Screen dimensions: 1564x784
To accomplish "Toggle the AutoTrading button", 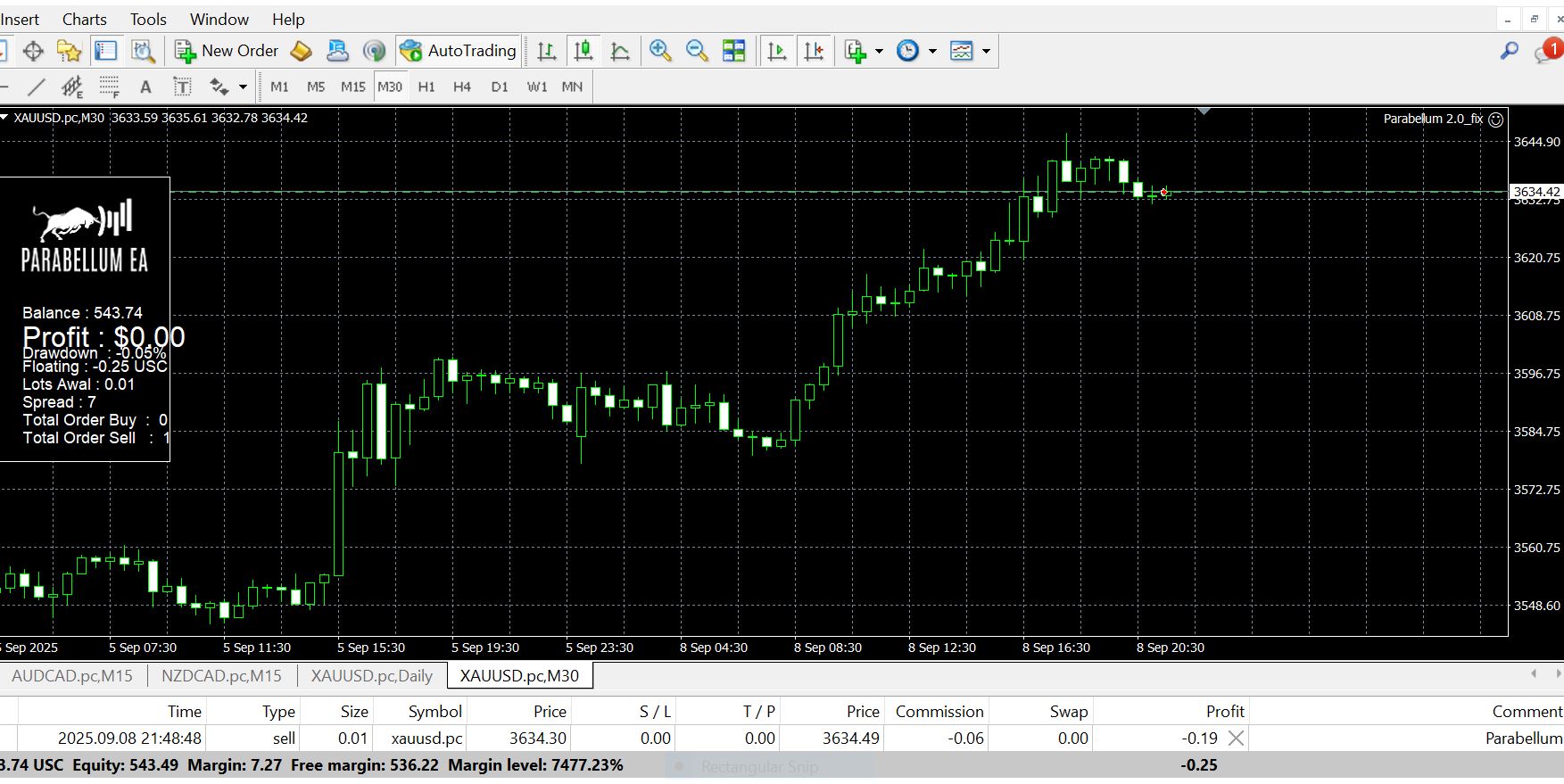I will pos(459,51).
